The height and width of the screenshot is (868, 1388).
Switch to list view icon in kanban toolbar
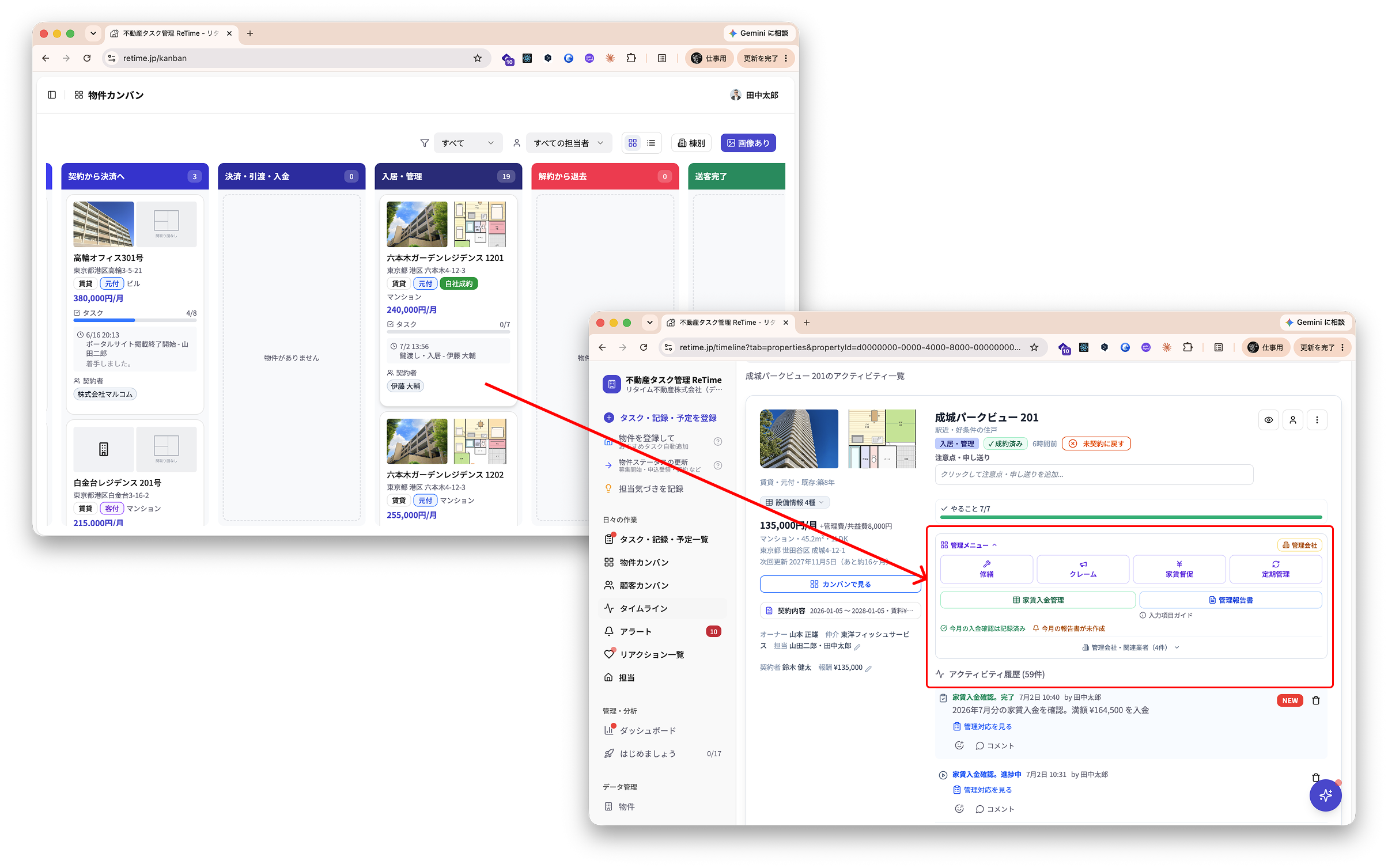click(x=651, y=143)
